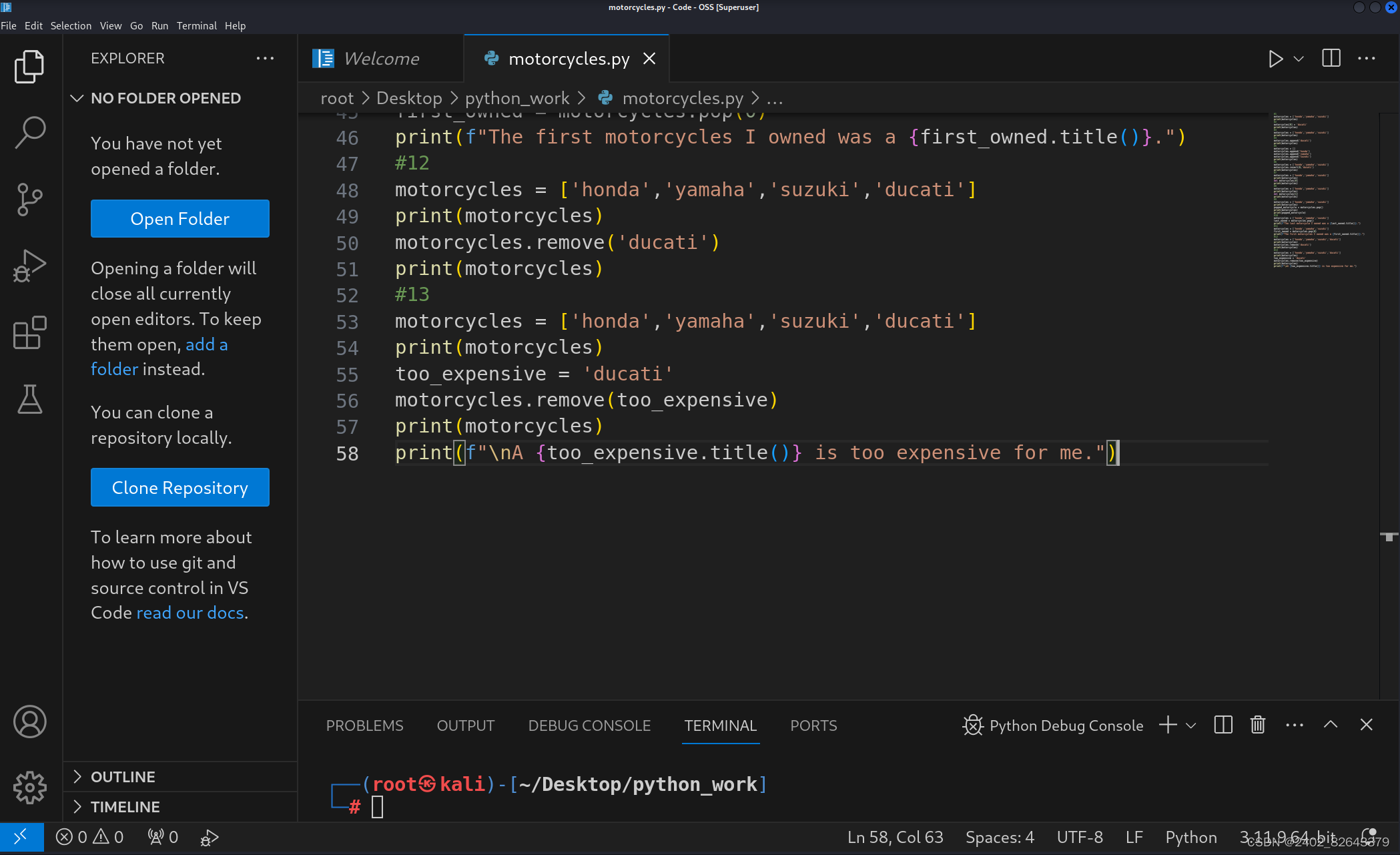Close the motorcycles.py tab
Screen dimensions: 1400x855
(x=649, y=59)
